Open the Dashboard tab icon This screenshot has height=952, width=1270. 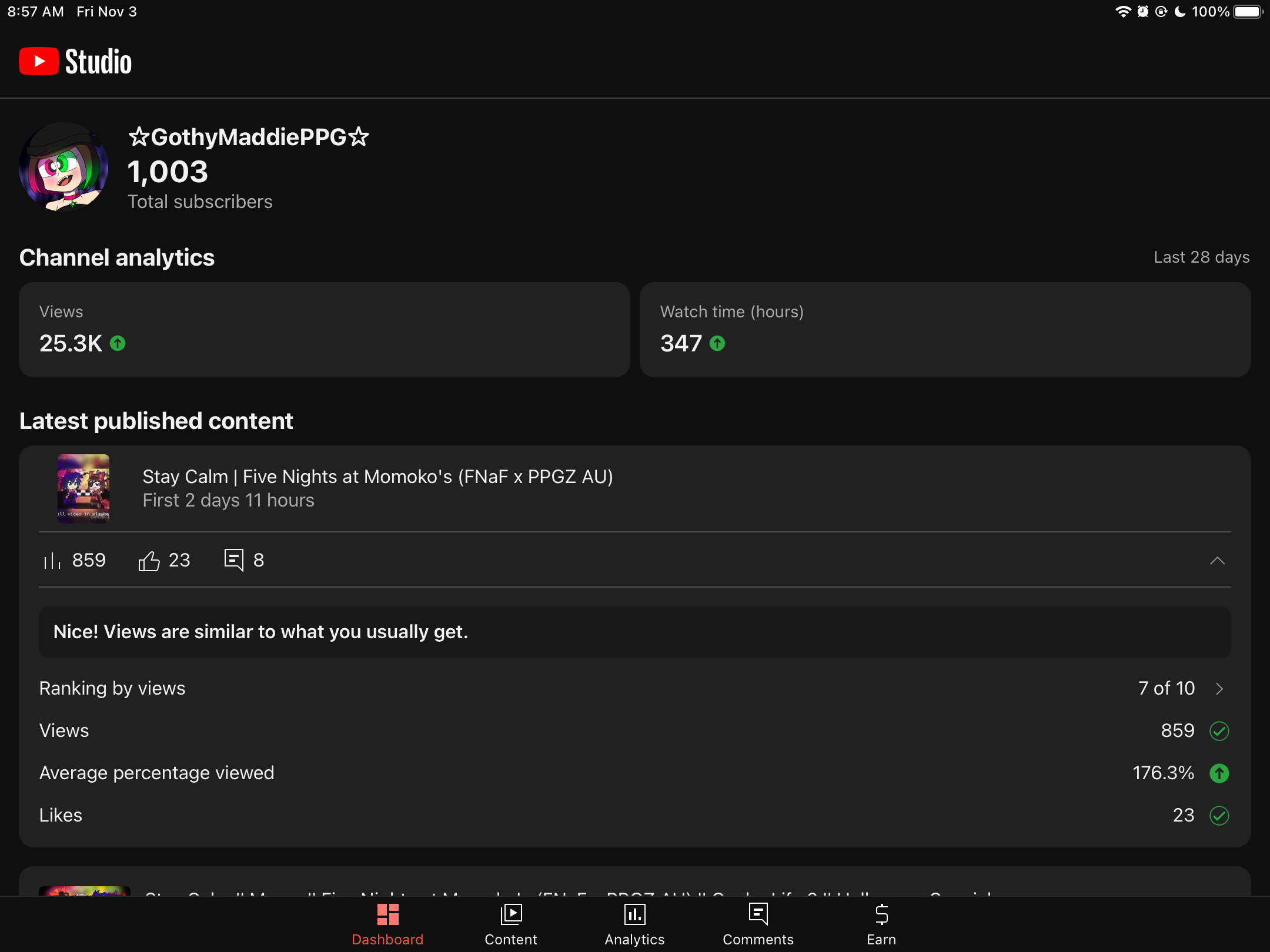pyautogui.click(x=387, y=914)
